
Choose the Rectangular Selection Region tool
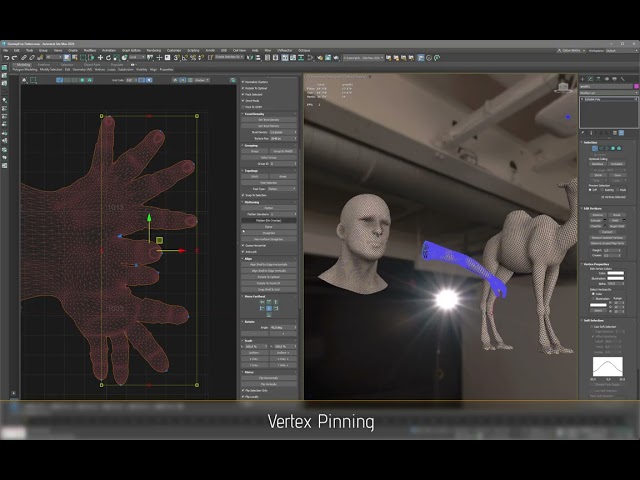click(83, 58)
